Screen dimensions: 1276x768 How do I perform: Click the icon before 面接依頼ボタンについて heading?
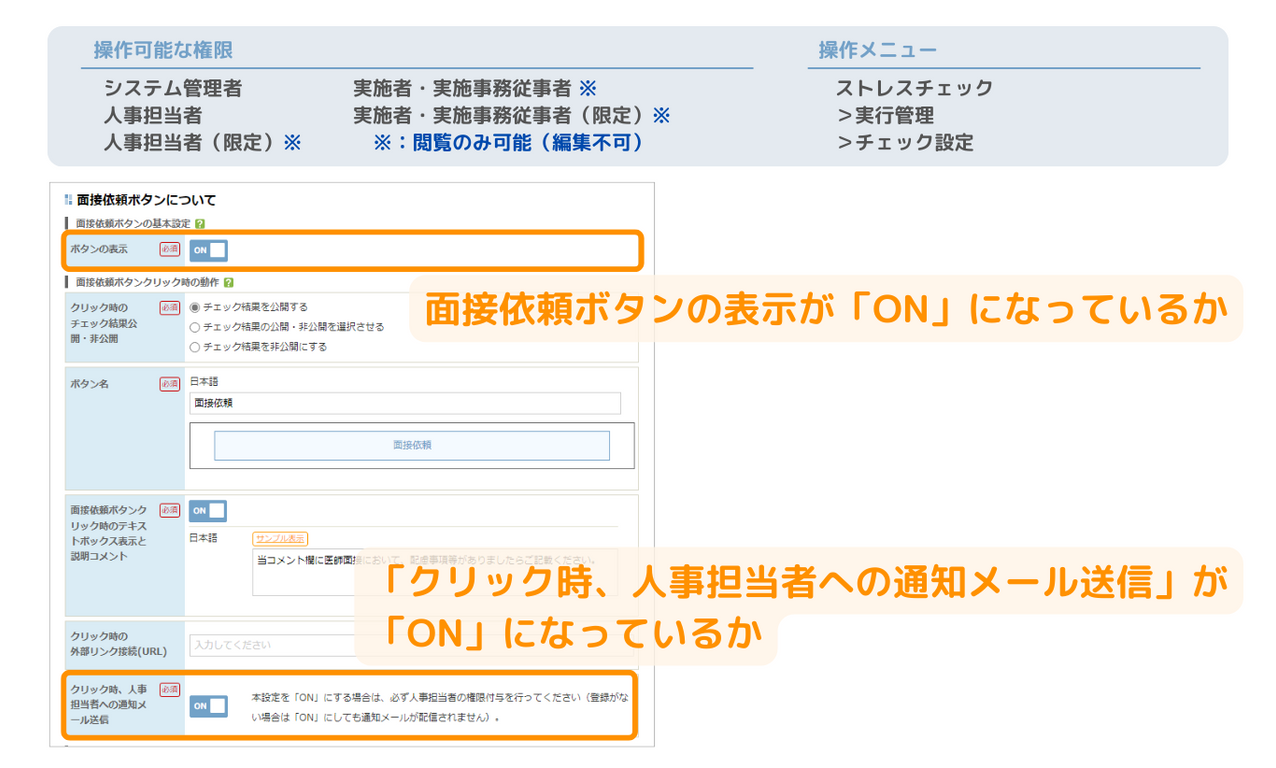(68, 200)
